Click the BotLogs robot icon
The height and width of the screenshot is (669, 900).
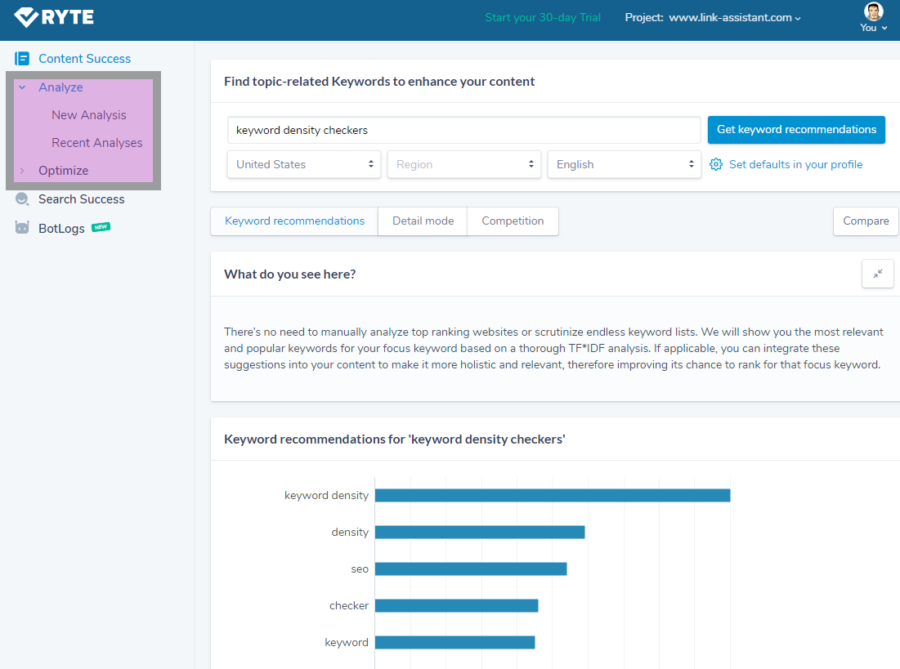coord(22,228)
